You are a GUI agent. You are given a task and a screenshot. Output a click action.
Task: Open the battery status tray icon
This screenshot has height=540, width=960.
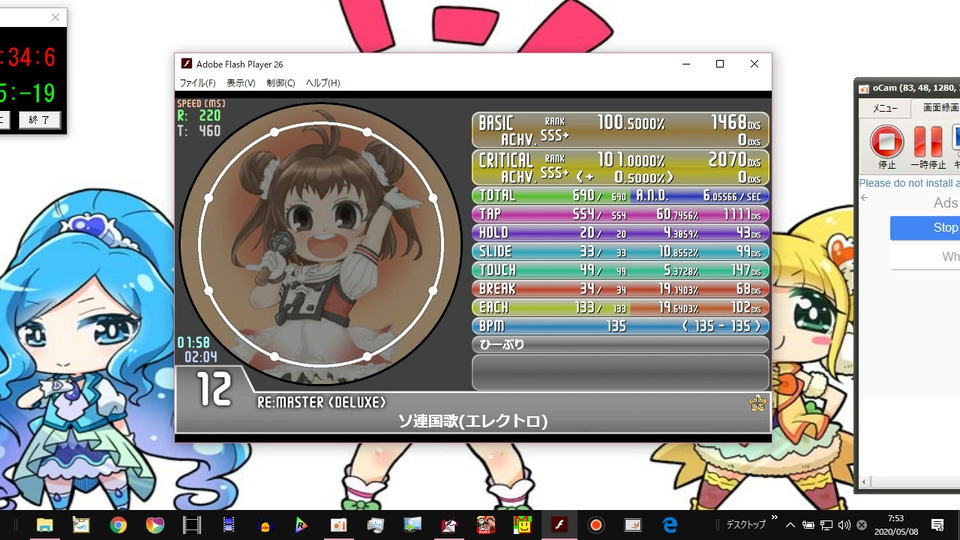pyautogui.click(x=808, y=525)
